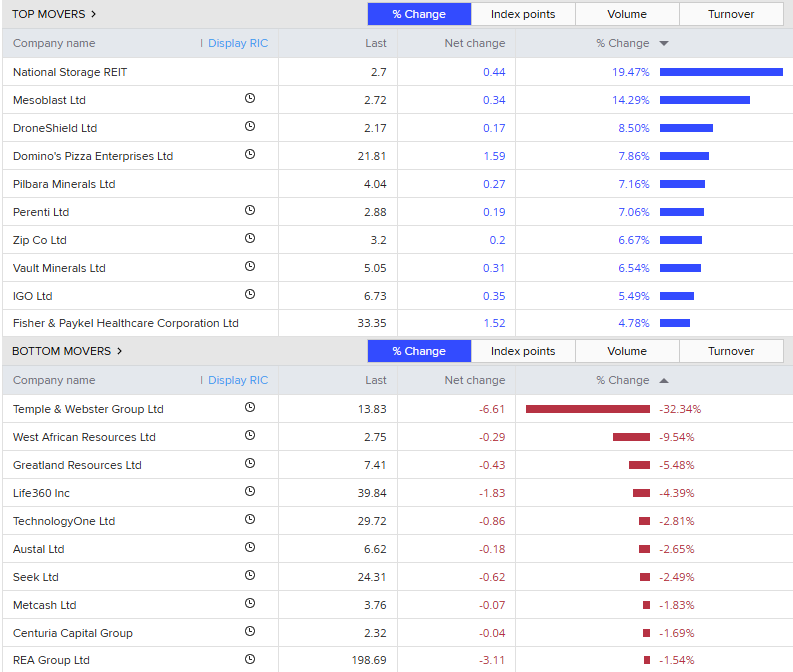Click clock icon for Domino's Pizza Enterprises
793x672 pixels.
pyautogui.click(x=250, y=155)
